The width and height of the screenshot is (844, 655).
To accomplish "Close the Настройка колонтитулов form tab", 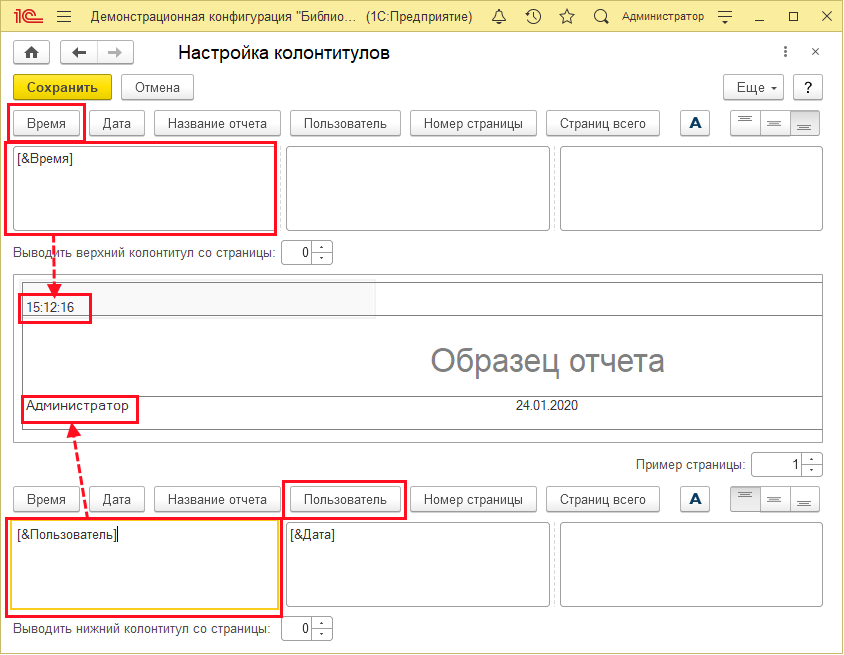I will point(815,52).
